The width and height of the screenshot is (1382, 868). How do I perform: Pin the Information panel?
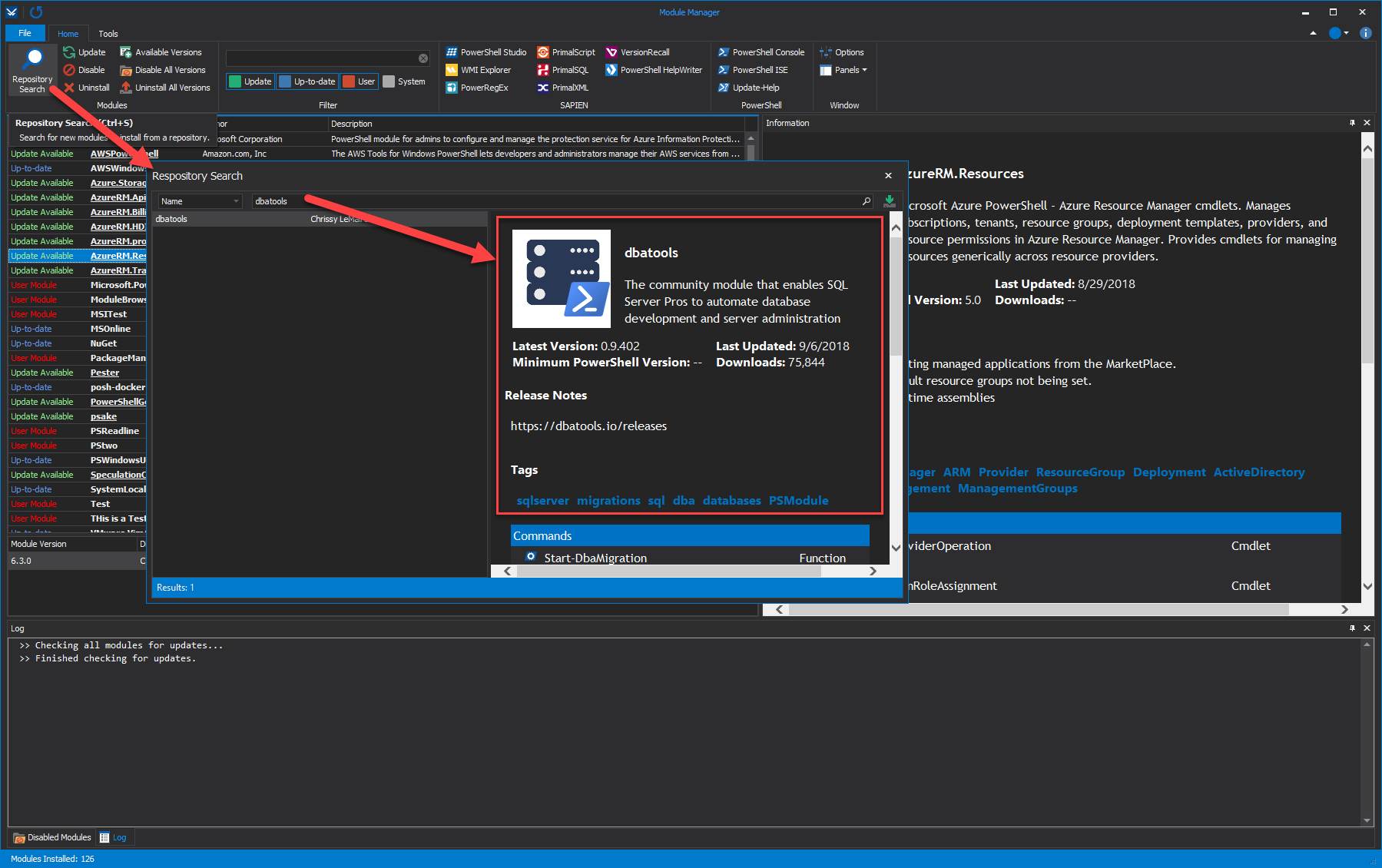tap(1352, 123)
